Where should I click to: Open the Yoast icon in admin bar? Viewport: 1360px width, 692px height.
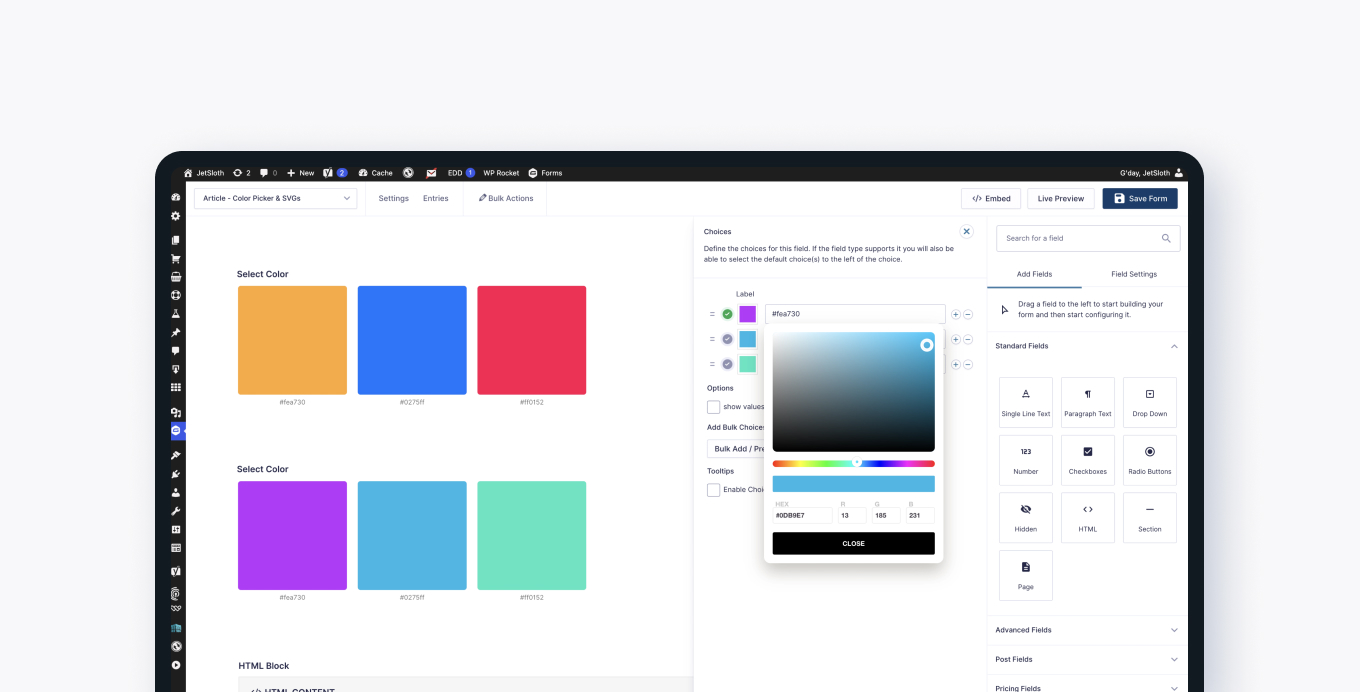tap(328, 173)
